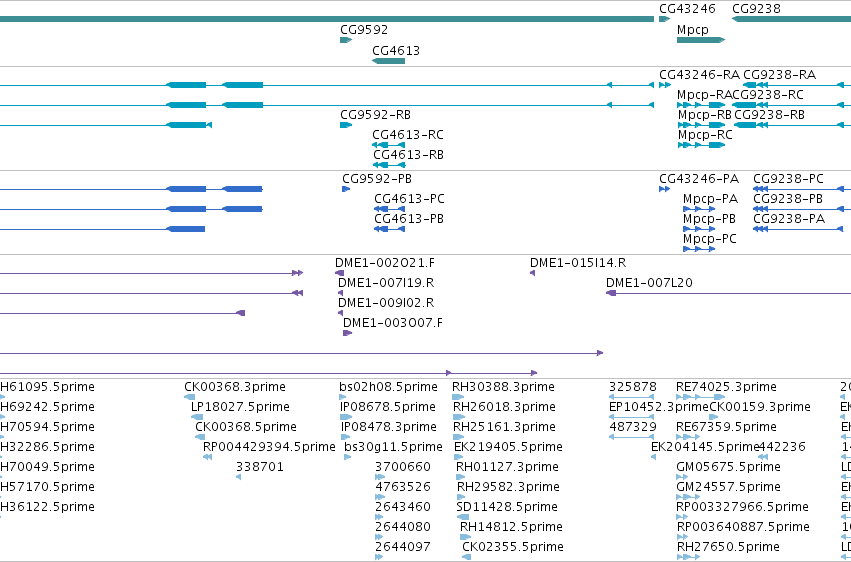The height and width of the screenshot is (562, 851).
Task: Select clone end DME1-003O07.F
Action: pyautogui.click(x=392, y=323)
